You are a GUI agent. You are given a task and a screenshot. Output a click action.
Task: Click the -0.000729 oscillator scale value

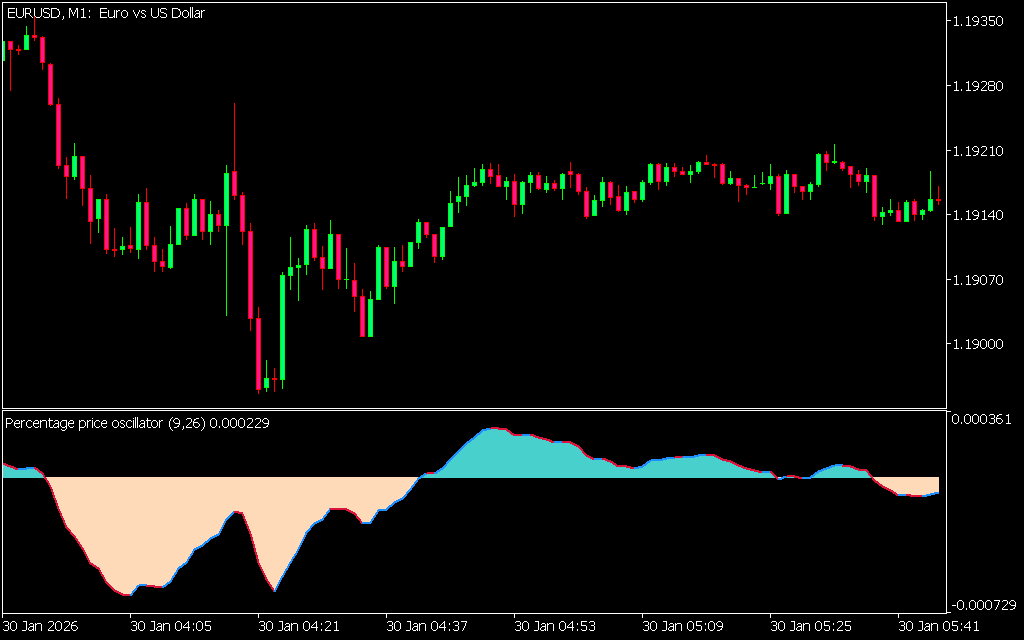pos(984,605)
